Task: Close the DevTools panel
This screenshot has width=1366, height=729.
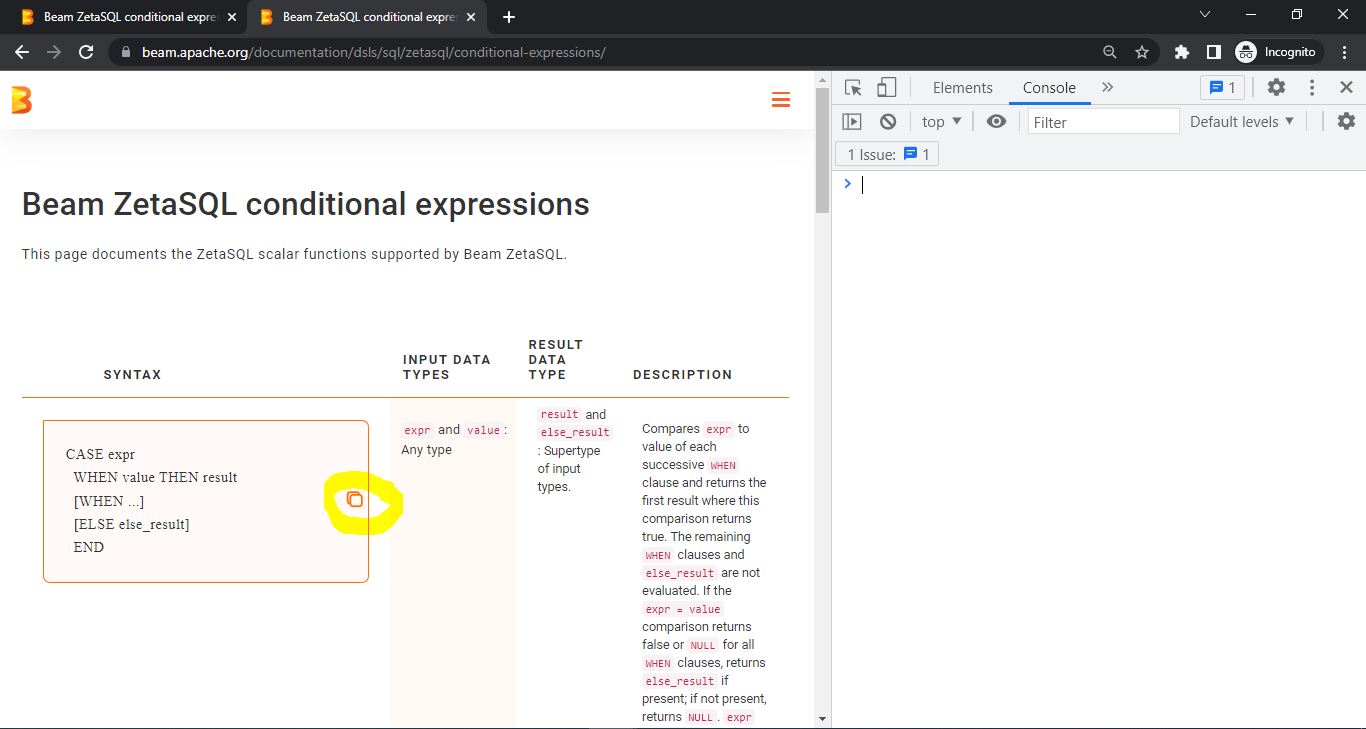Action: [1346, 88]
